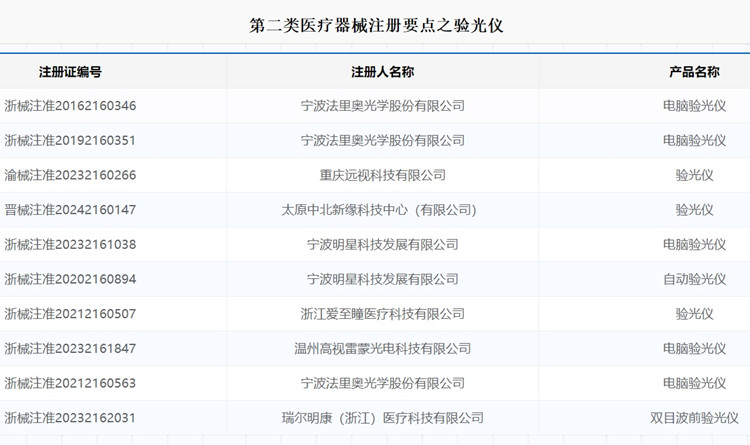Click 电脑验光仪 in row 浙械注准20192160351
This screenshot has width=750, height=445.
point(695,140)
